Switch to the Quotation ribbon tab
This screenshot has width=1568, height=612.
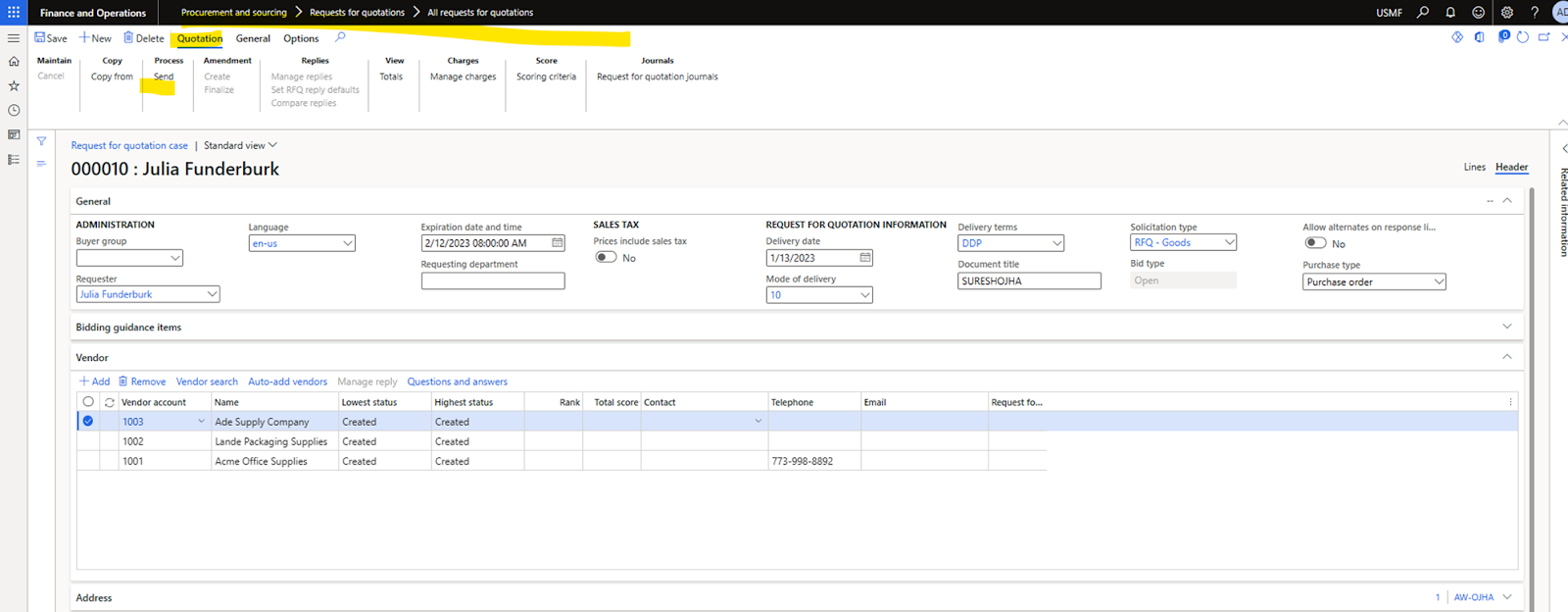point(200,38)
